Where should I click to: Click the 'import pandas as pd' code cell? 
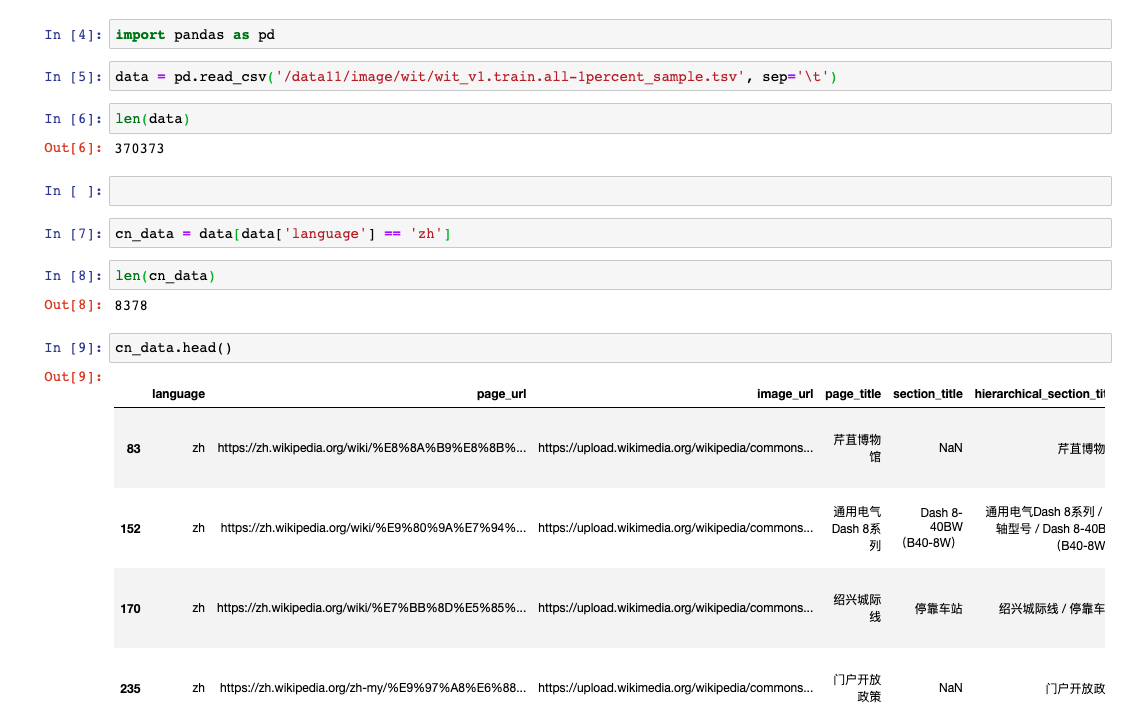tap(610, 35)
